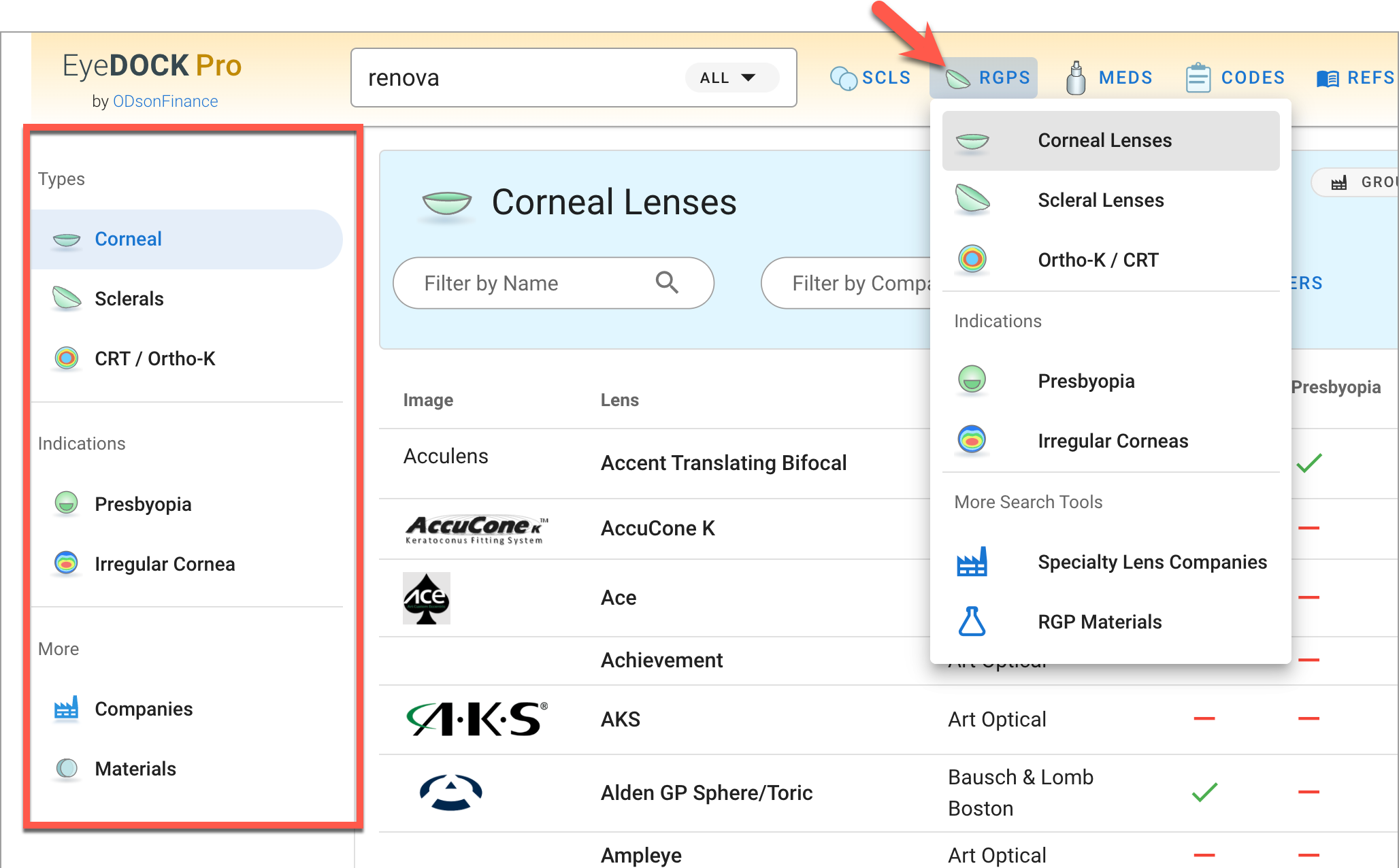Viewport: 1399px width, 868px height.
Task: Open the MEDS section in top bar
Action: [x=1109, y=78]
